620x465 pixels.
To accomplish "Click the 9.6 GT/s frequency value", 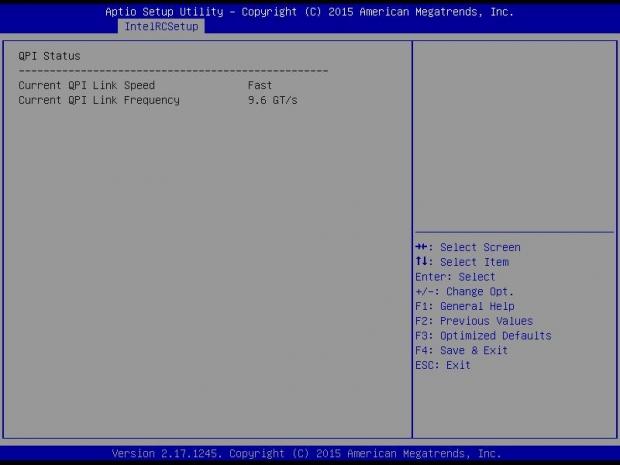I will (x=272, y=100).
